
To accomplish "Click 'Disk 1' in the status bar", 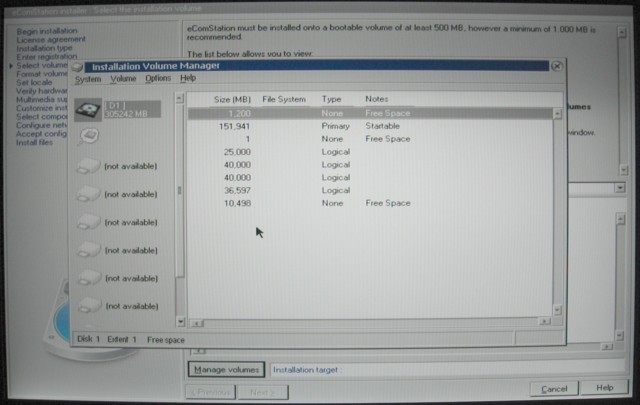I will (88, 339).
